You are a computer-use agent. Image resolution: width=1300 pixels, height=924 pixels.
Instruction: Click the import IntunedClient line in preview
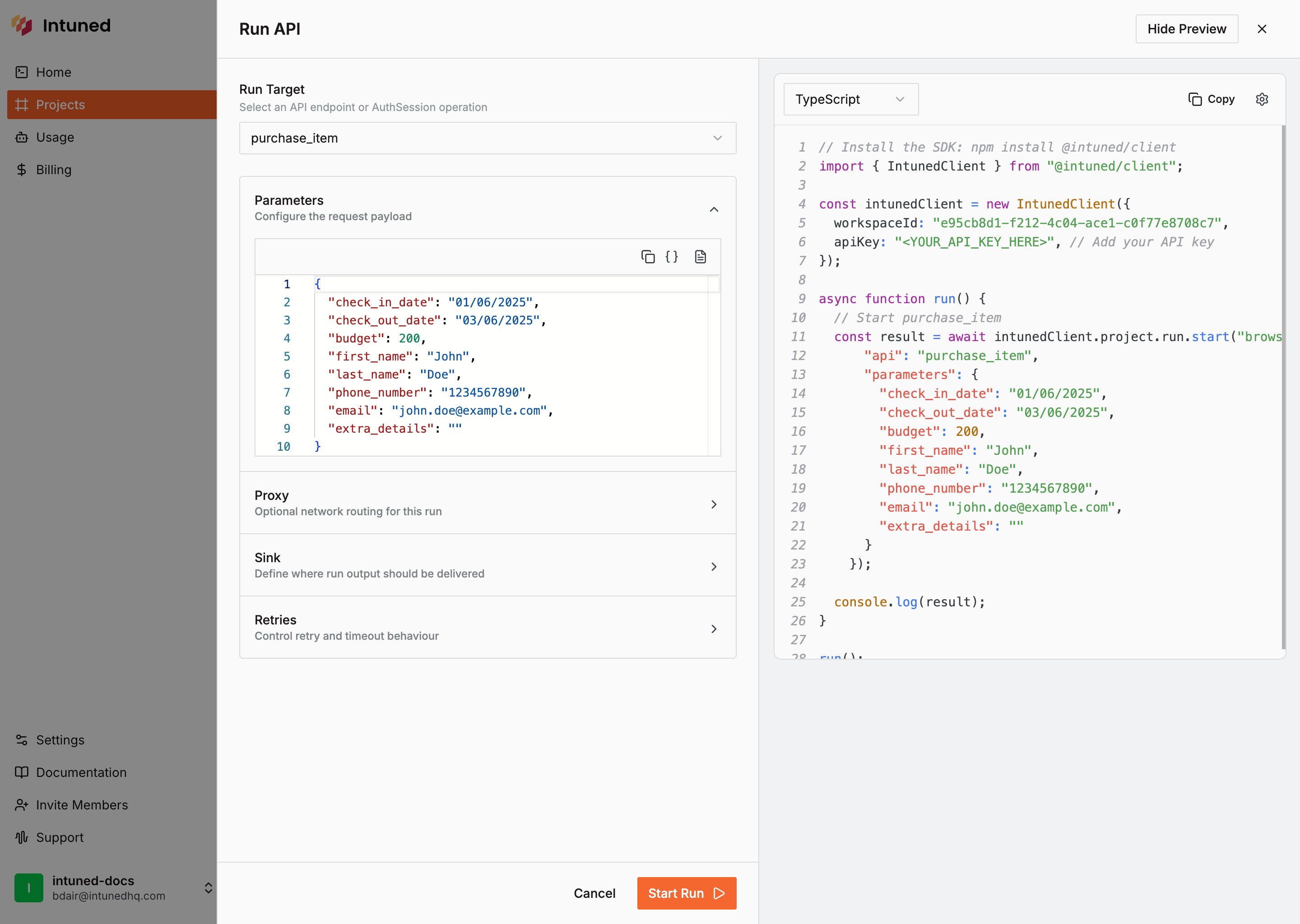tap(1001, 166)
